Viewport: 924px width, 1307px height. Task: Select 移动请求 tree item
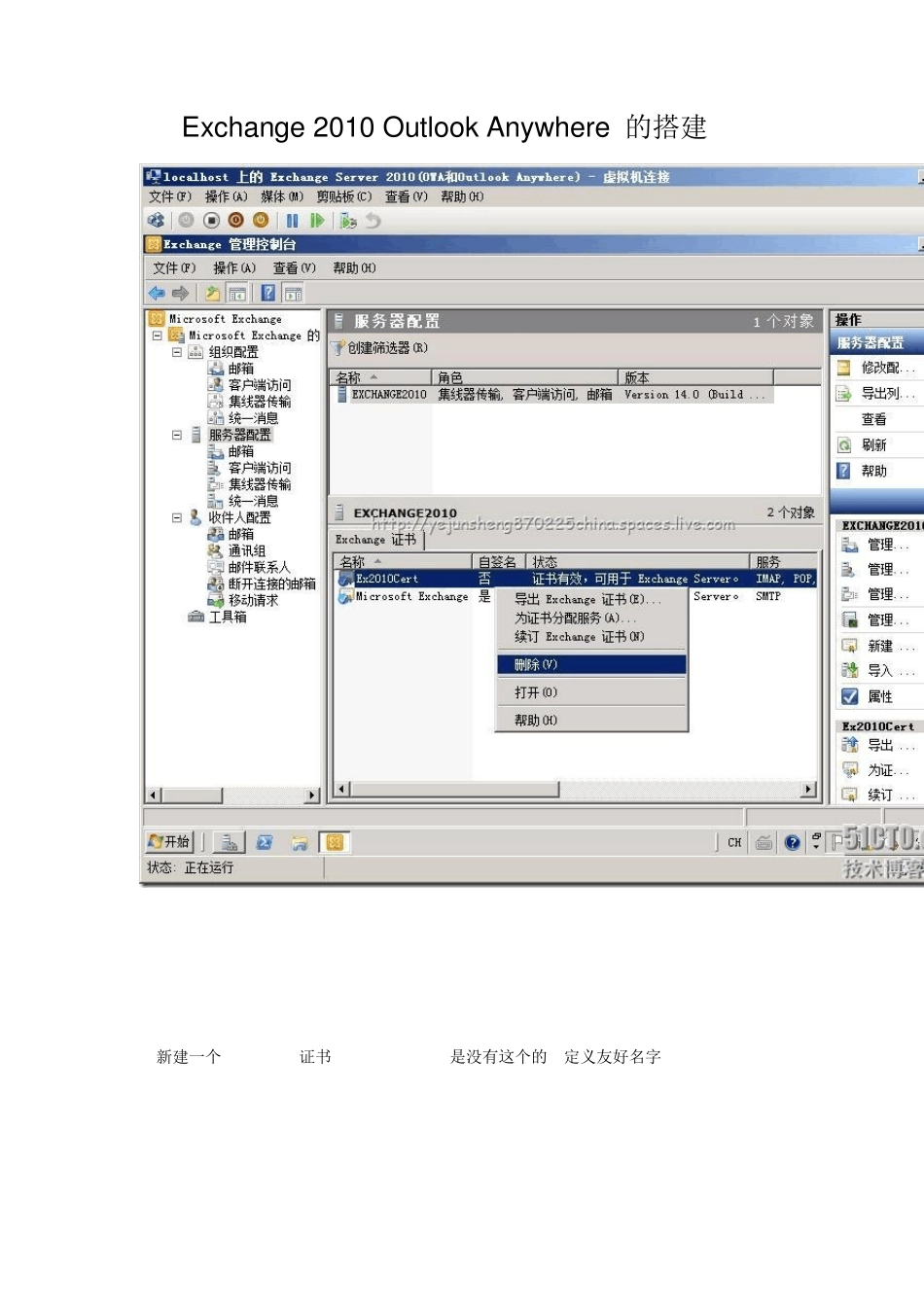tap(253, 600)
